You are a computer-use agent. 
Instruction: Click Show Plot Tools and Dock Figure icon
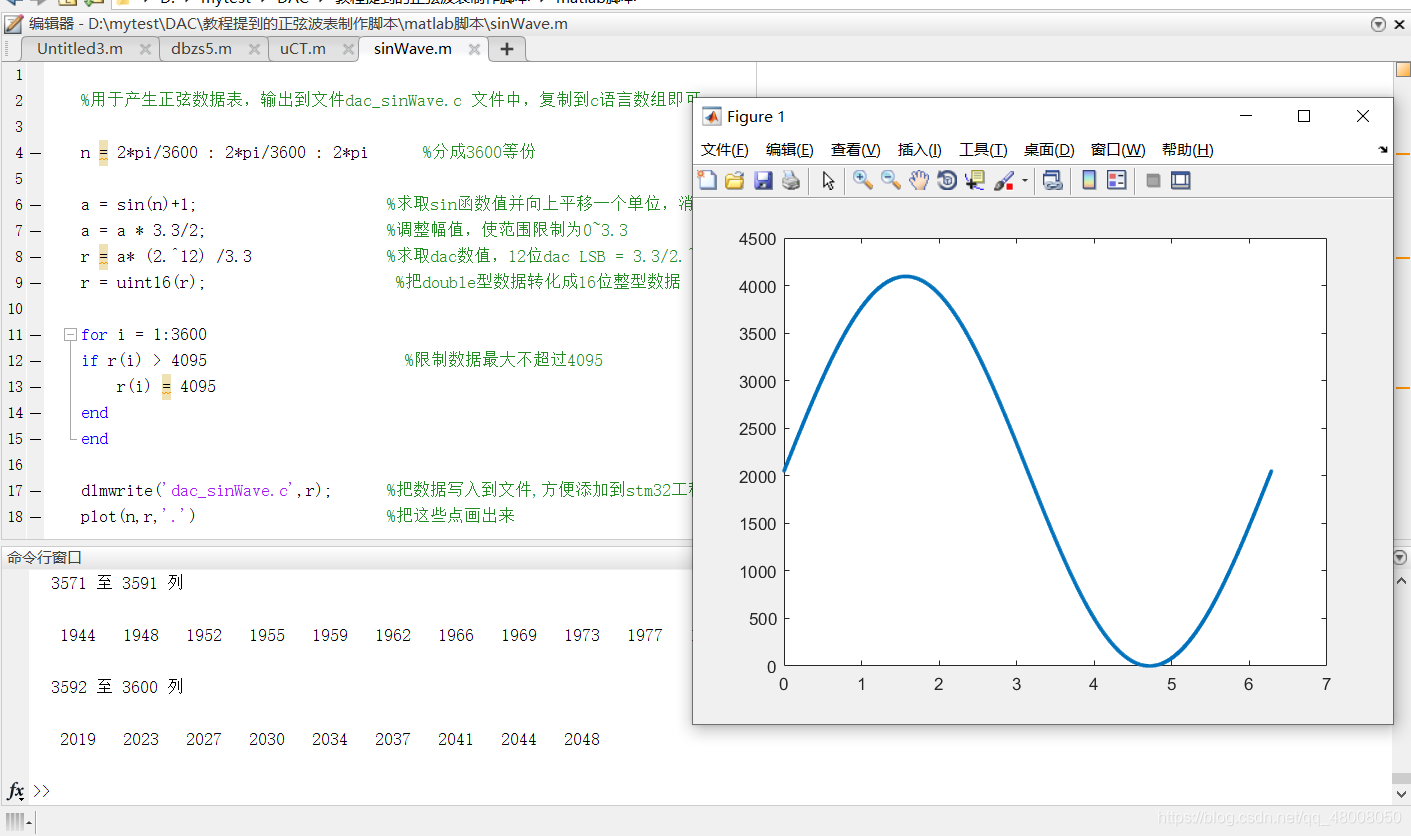click(1181, 180)
